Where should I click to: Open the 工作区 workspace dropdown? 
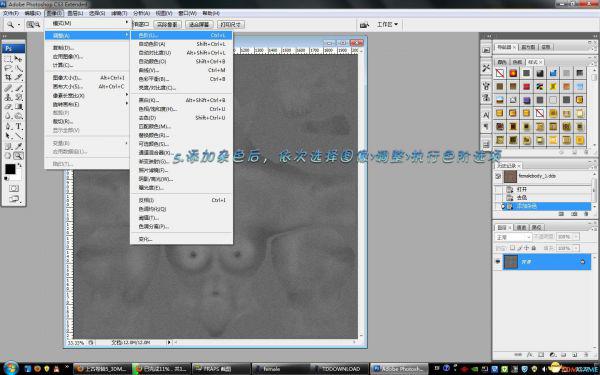tap(387, 24)
